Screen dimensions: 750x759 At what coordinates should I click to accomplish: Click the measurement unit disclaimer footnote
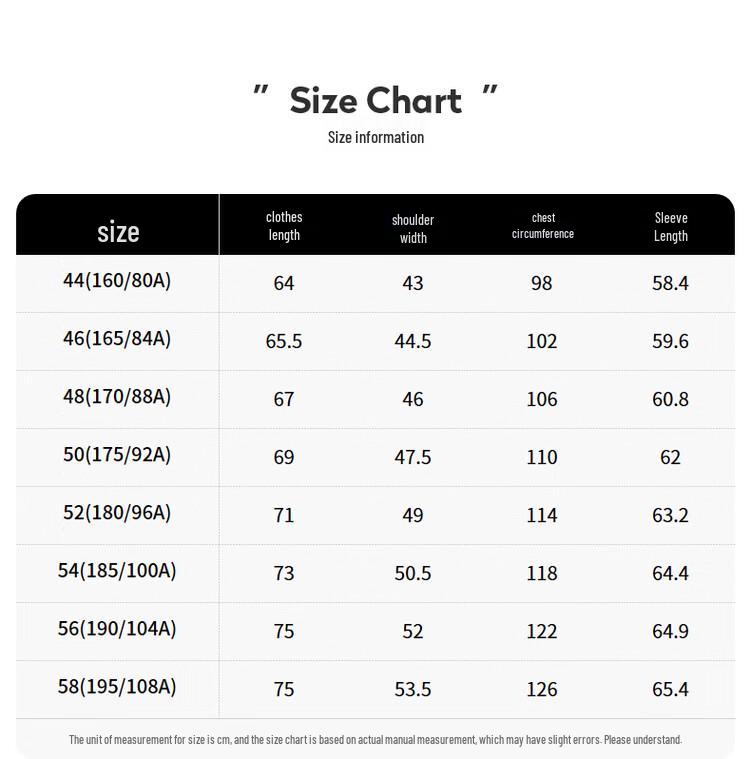click(375, 740)
